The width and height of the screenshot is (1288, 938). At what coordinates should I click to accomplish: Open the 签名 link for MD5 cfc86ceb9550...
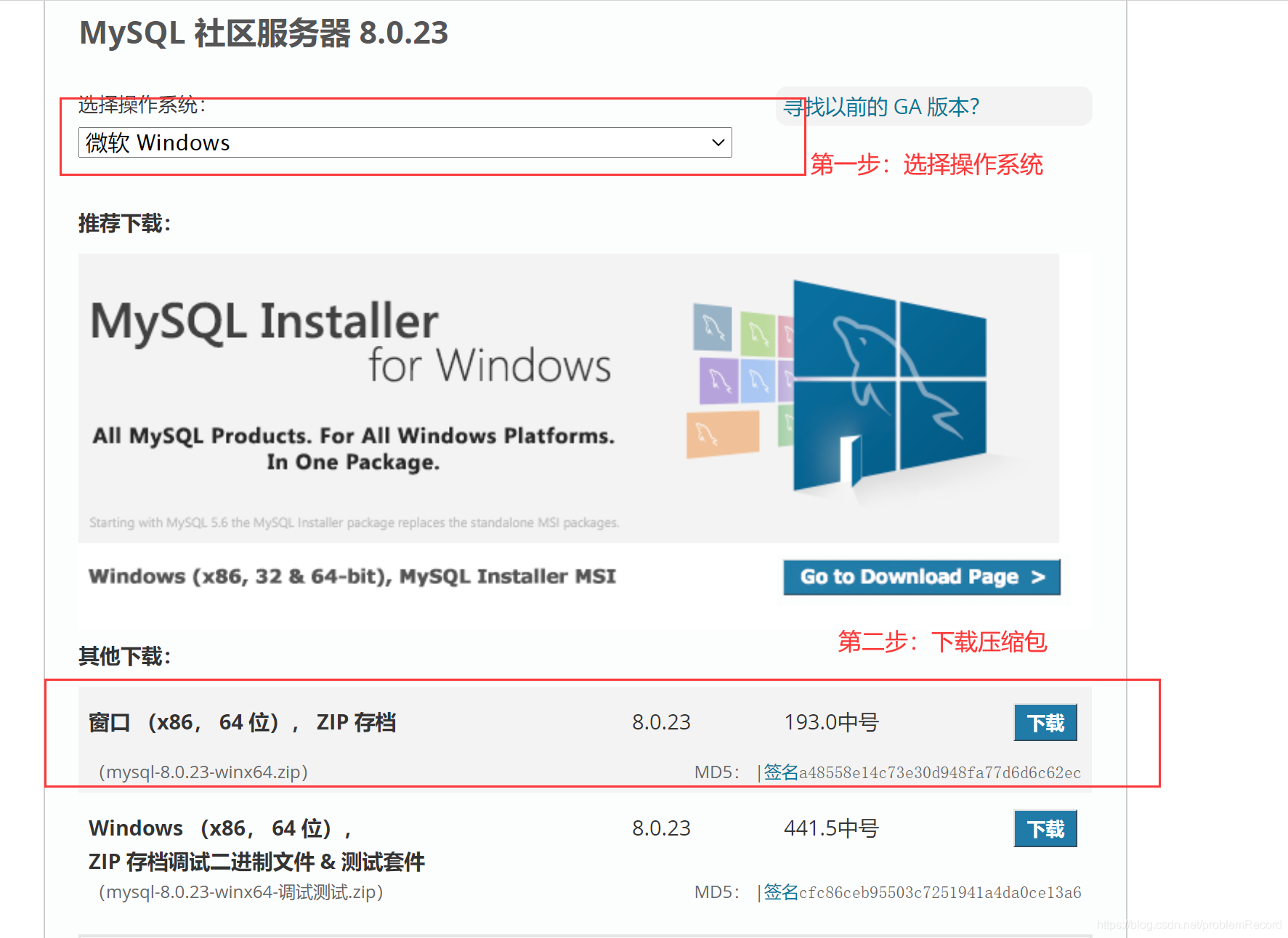[x=781, y=892]
